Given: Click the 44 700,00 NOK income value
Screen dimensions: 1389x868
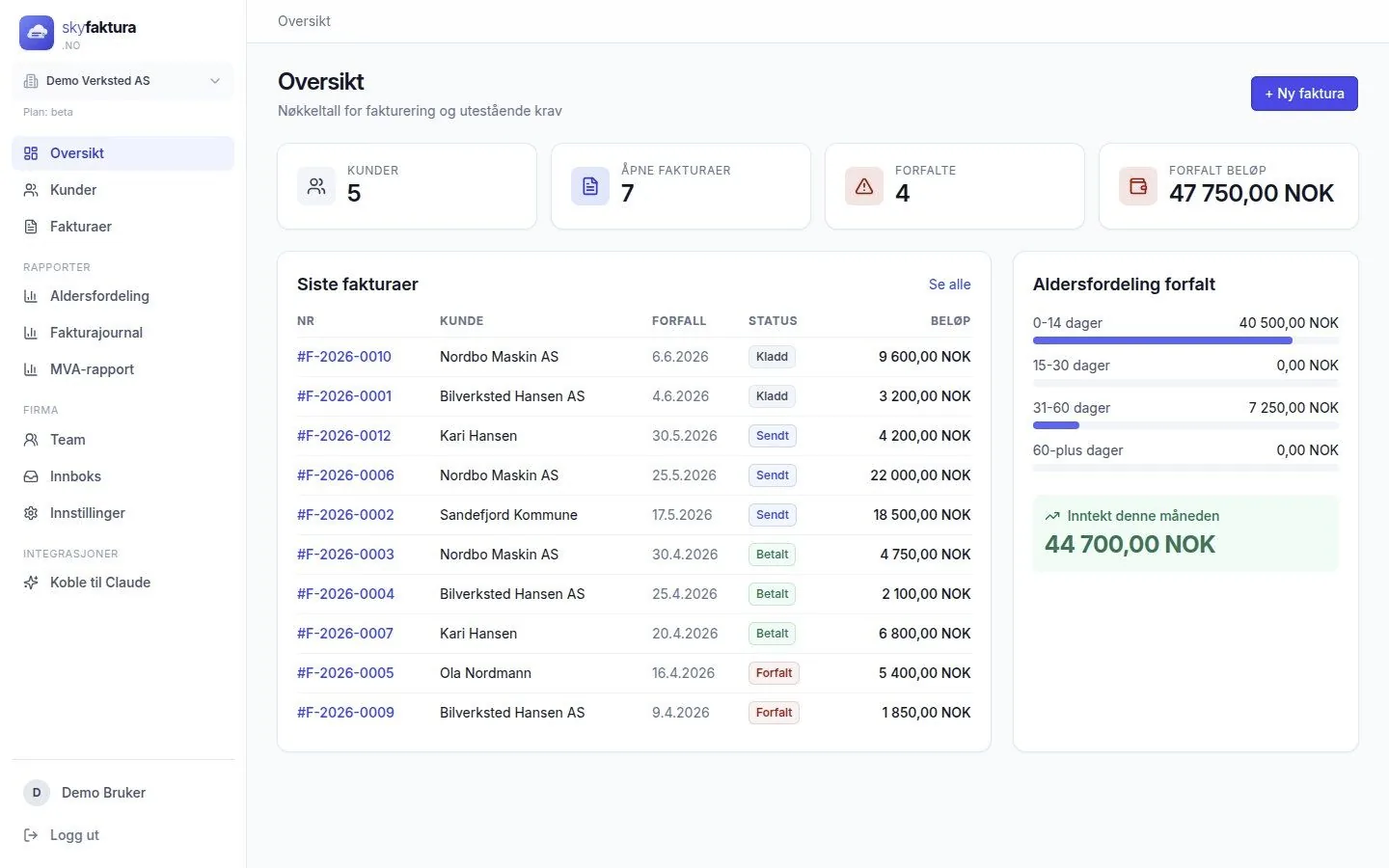Looking at the screenshot, I should [x=1130, y=545].
